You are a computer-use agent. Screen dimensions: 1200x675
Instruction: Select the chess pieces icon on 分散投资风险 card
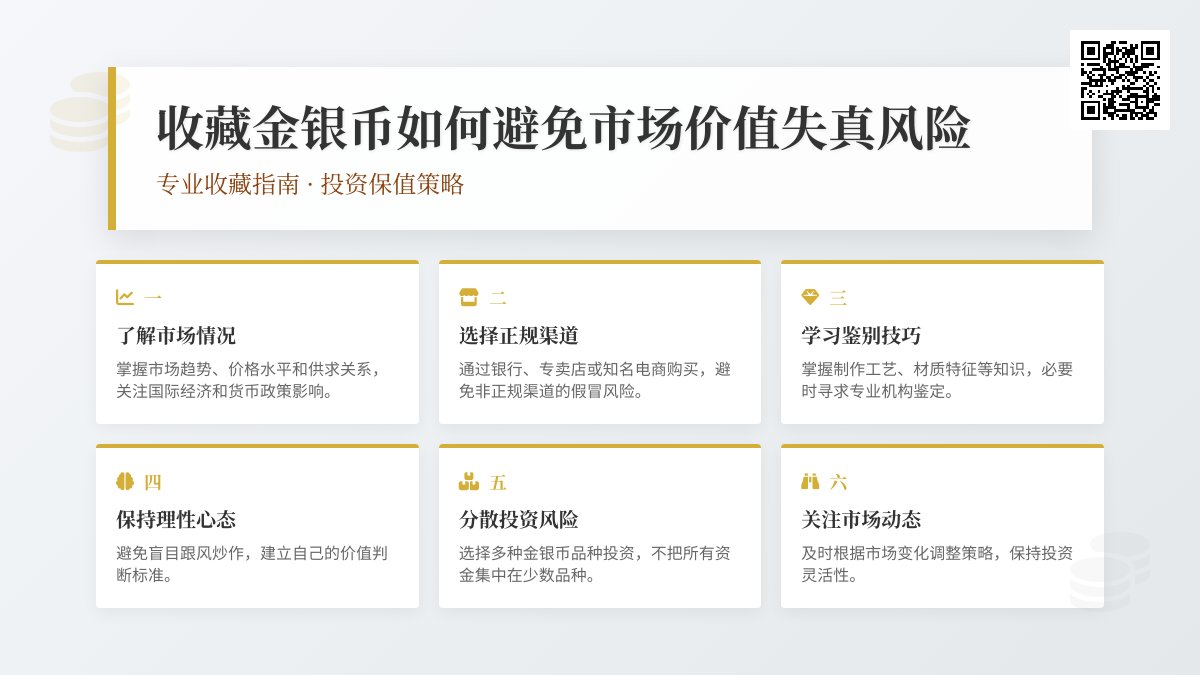(x=468, y=481)
